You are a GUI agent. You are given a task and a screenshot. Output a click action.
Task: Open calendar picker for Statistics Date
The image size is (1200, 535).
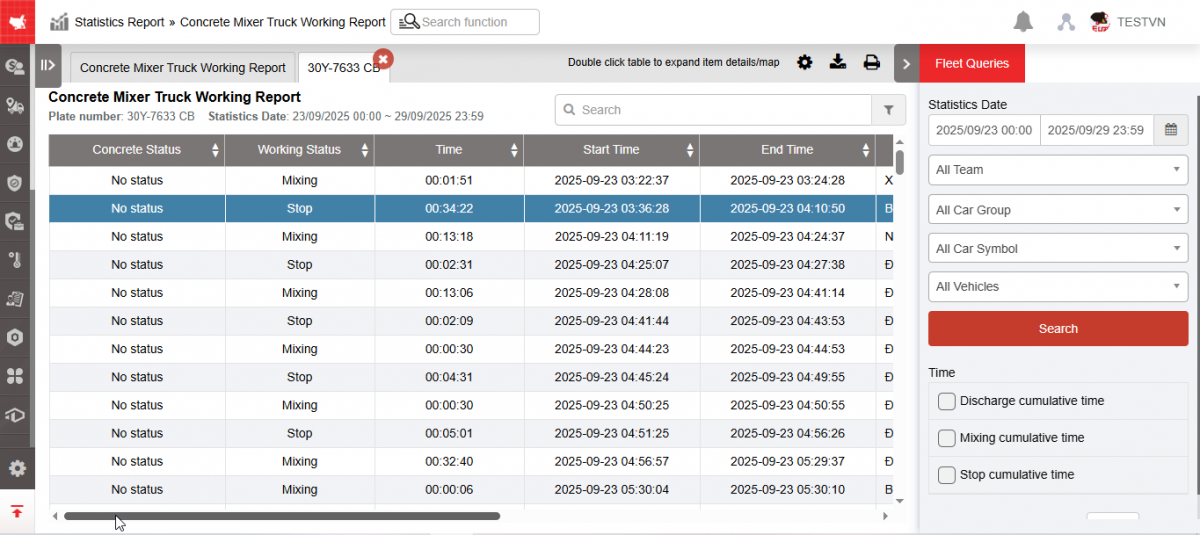pyautogui.click(x=1170, y=130)
